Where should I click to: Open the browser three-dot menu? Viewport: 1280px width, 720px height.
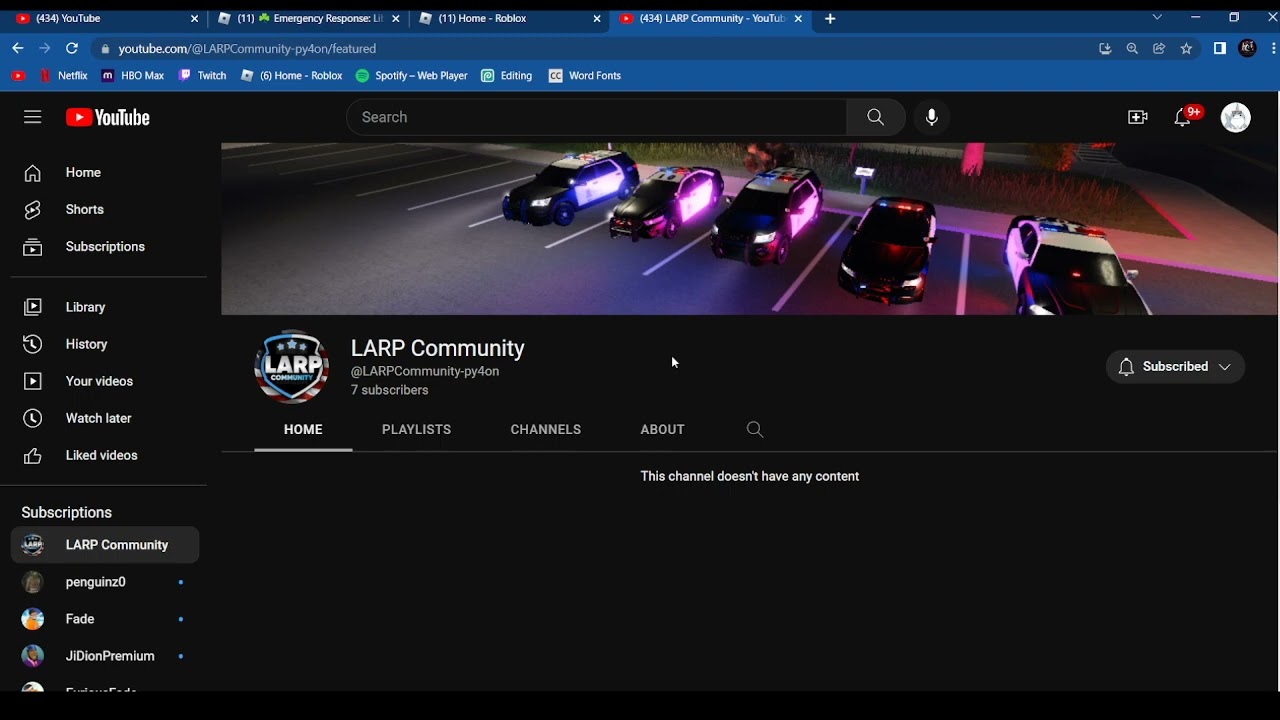tap(1273, 48)
